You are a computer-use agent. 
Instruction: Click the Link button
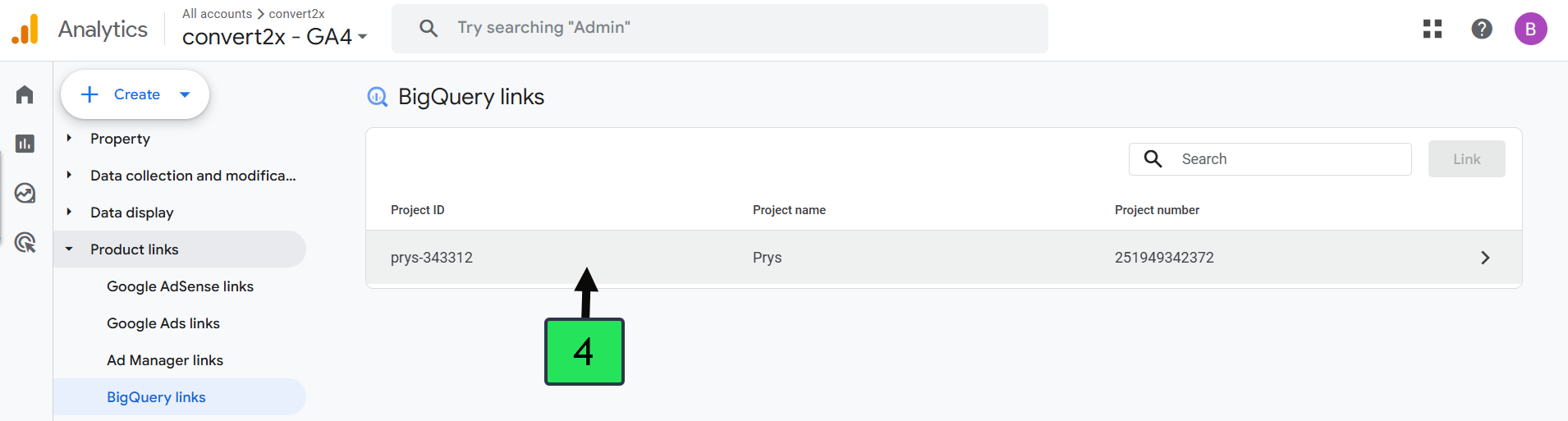(1466, 159)
